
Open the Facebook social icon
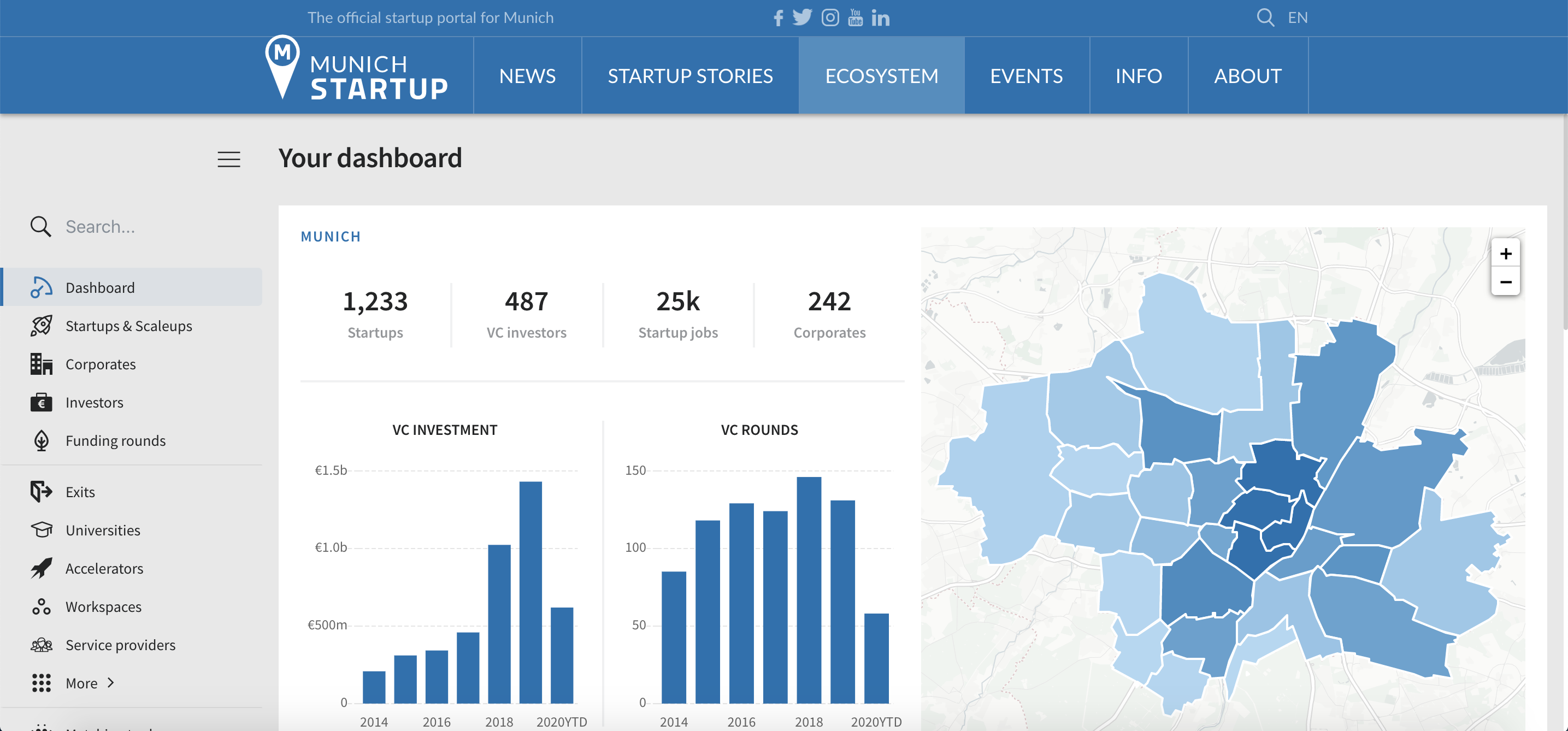(779, 17)
